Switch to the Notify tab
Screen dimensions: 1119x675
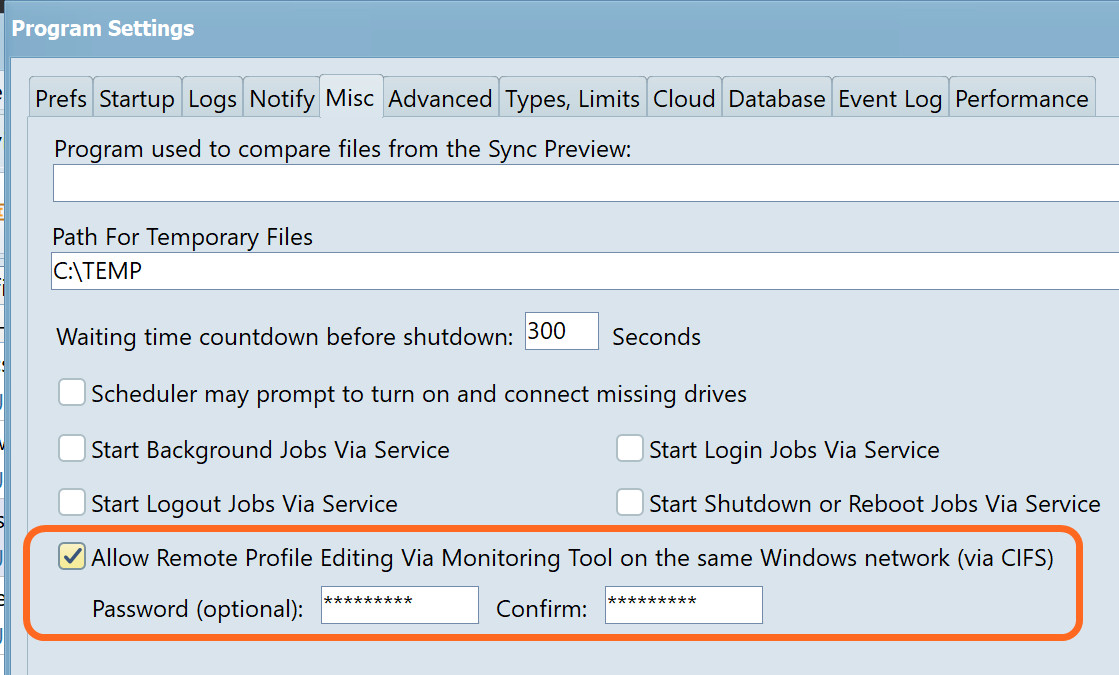[281, 98]
